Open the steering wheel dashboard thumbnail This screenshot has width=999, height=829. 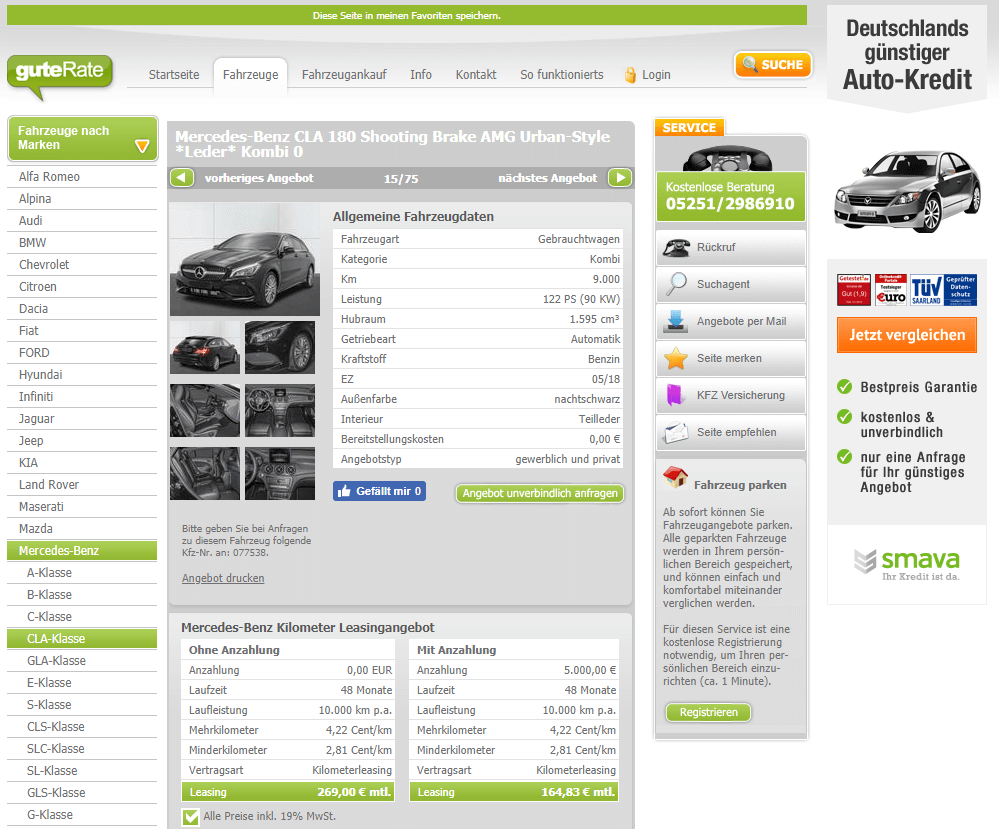(x=280, y=410)
